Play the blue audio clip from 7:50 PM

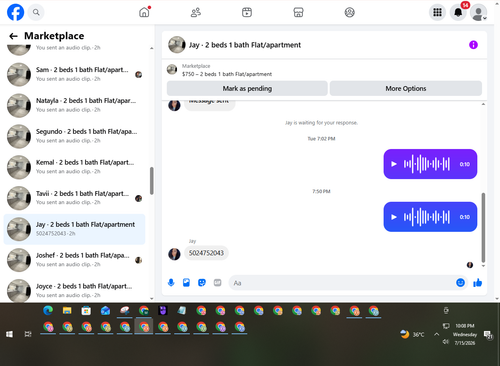[x=394, y=217]
